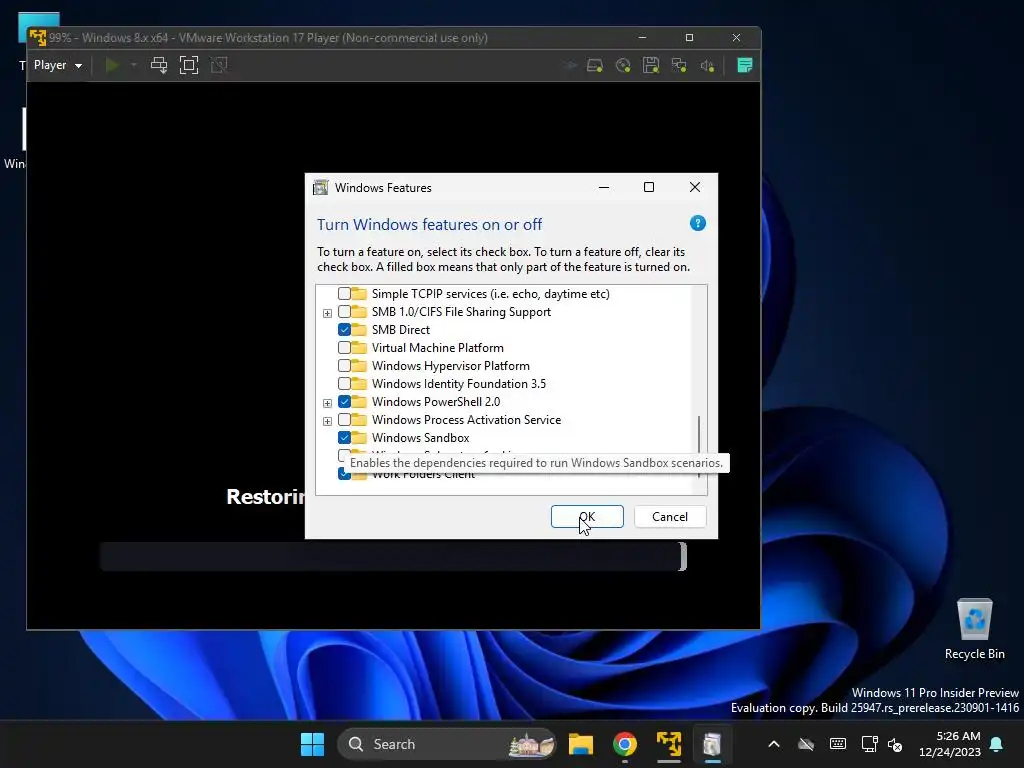Expand Windows Process Activation Service node

point(327,421)
